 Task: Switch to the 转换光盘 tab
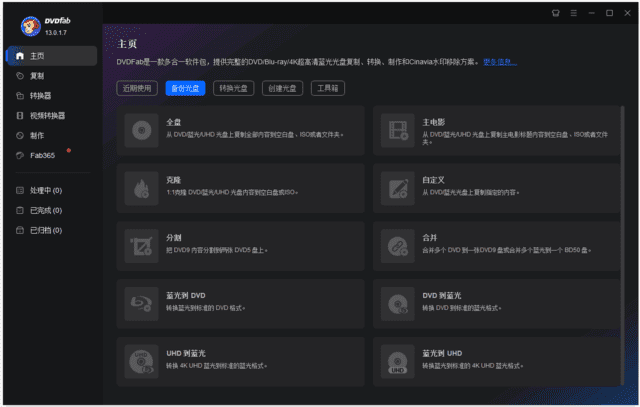pyautogui.click(x=233, y=88)
